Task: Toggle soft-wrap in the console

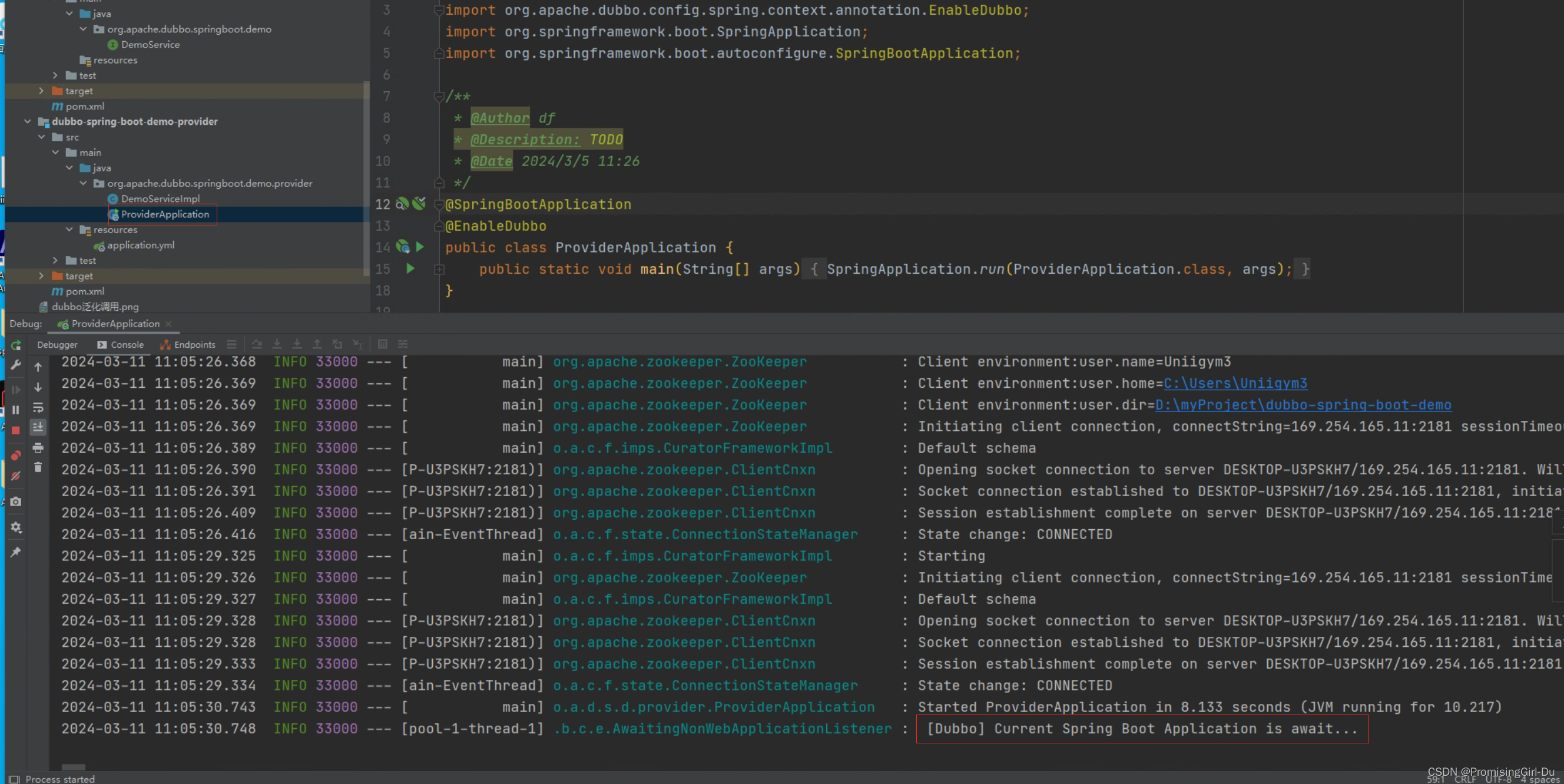Action: coord(38,407)
